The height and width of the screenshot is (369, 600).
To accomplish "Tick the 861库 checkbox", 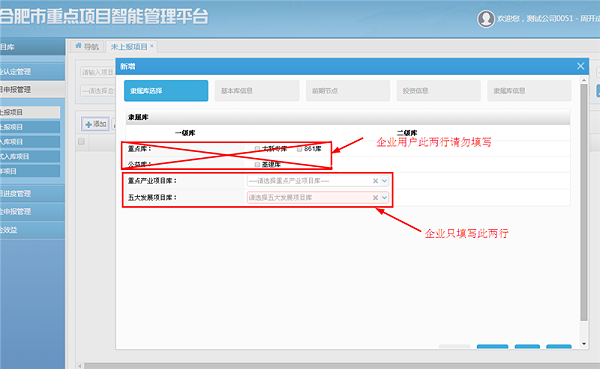I will 299,149.
